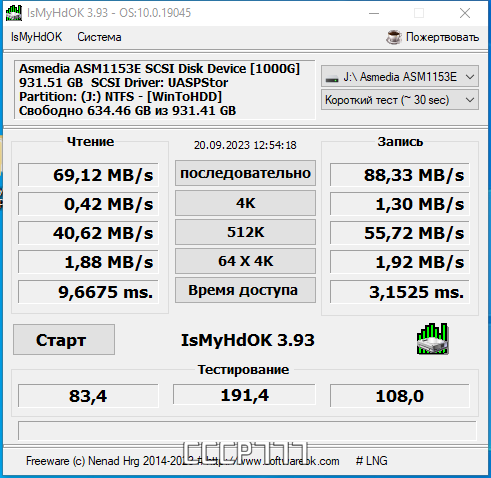Viewport: 491px width, 478px height.
Task: Click the green hard drive benchmark icon
Action: (432, 339)
